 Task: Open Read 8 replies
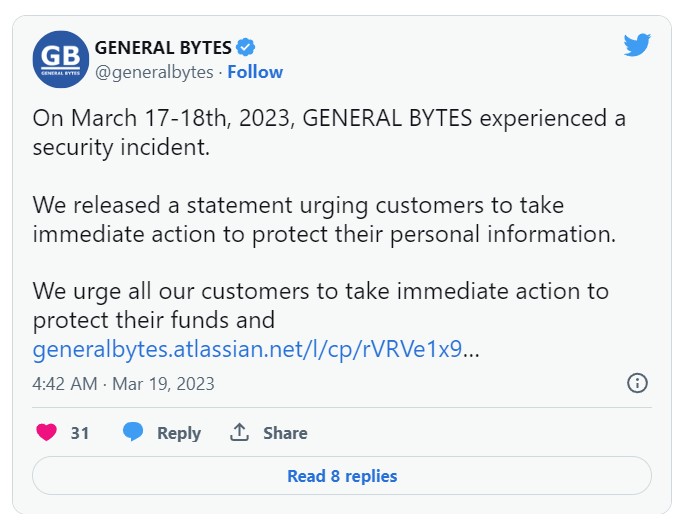(342, 476)
